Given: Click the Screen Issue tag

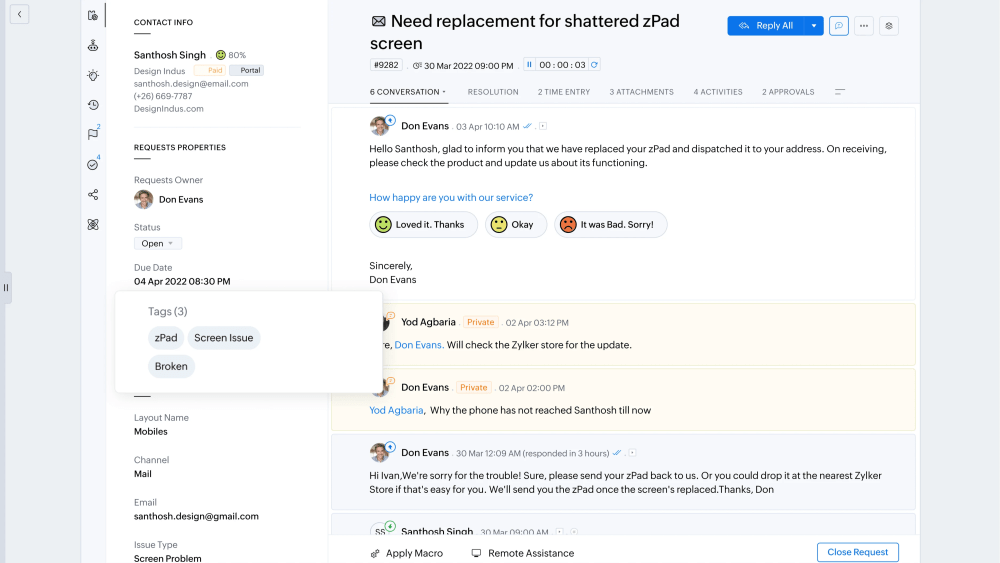Looking at the screenshot, I should [224, 338].
